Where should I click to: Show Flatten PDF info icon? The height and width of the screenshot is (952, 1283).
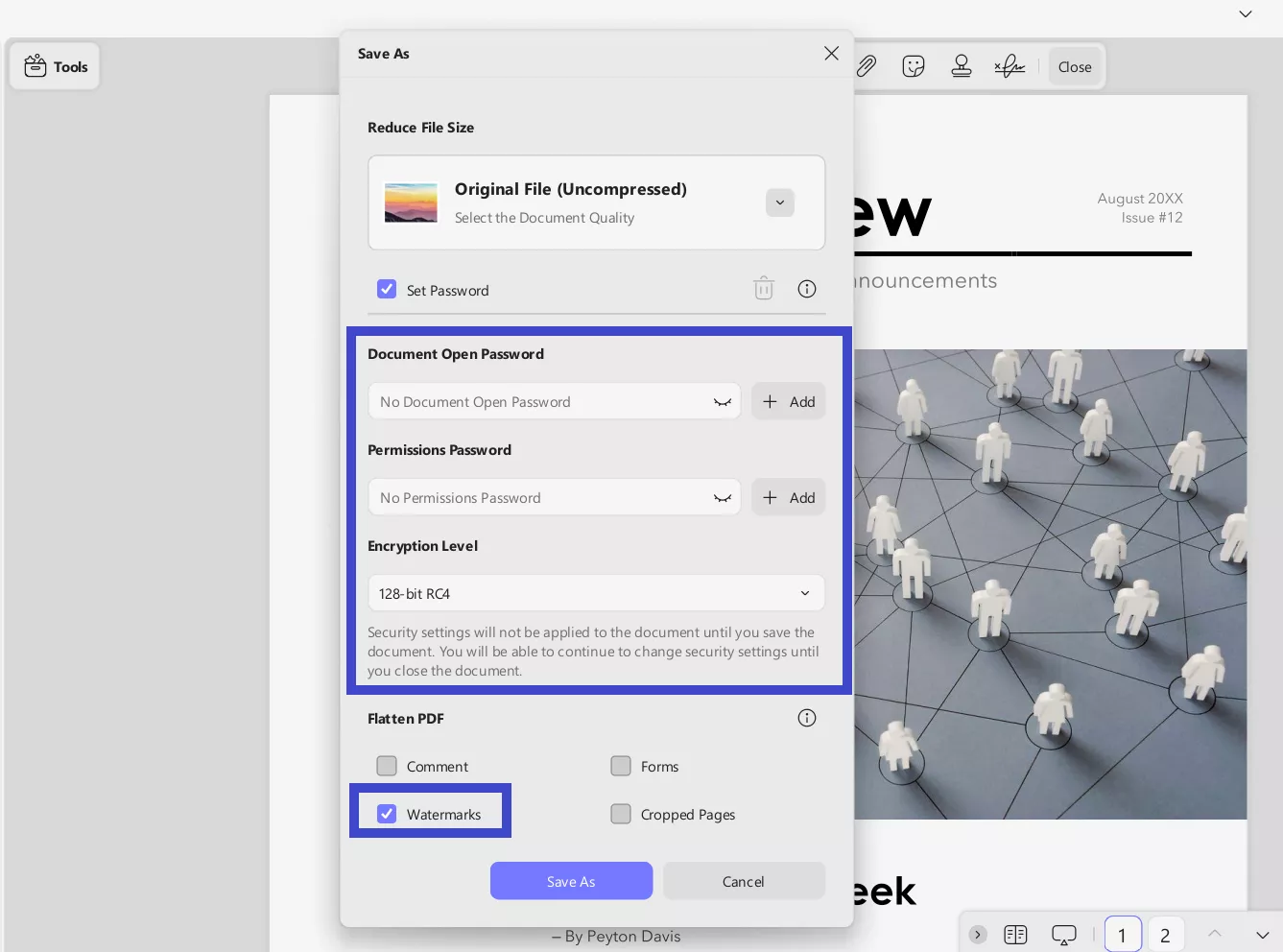coord(807,718)
